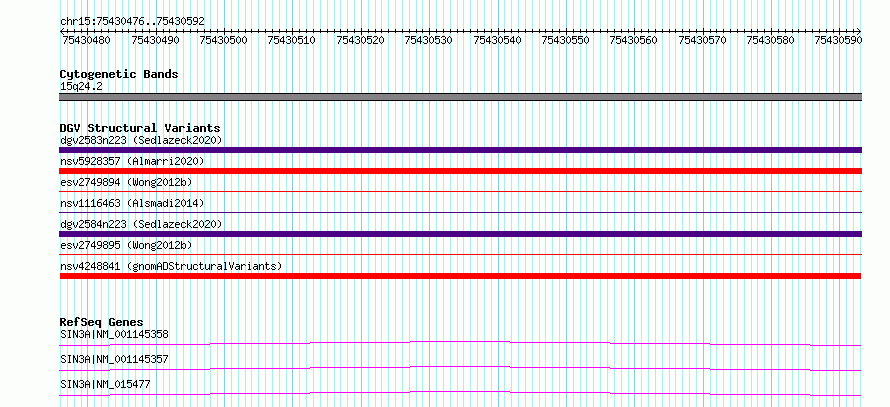The image size is (890, 407).
Task: Open variant esv2749895 (Wong2012b) label
Action: [126, 245]
